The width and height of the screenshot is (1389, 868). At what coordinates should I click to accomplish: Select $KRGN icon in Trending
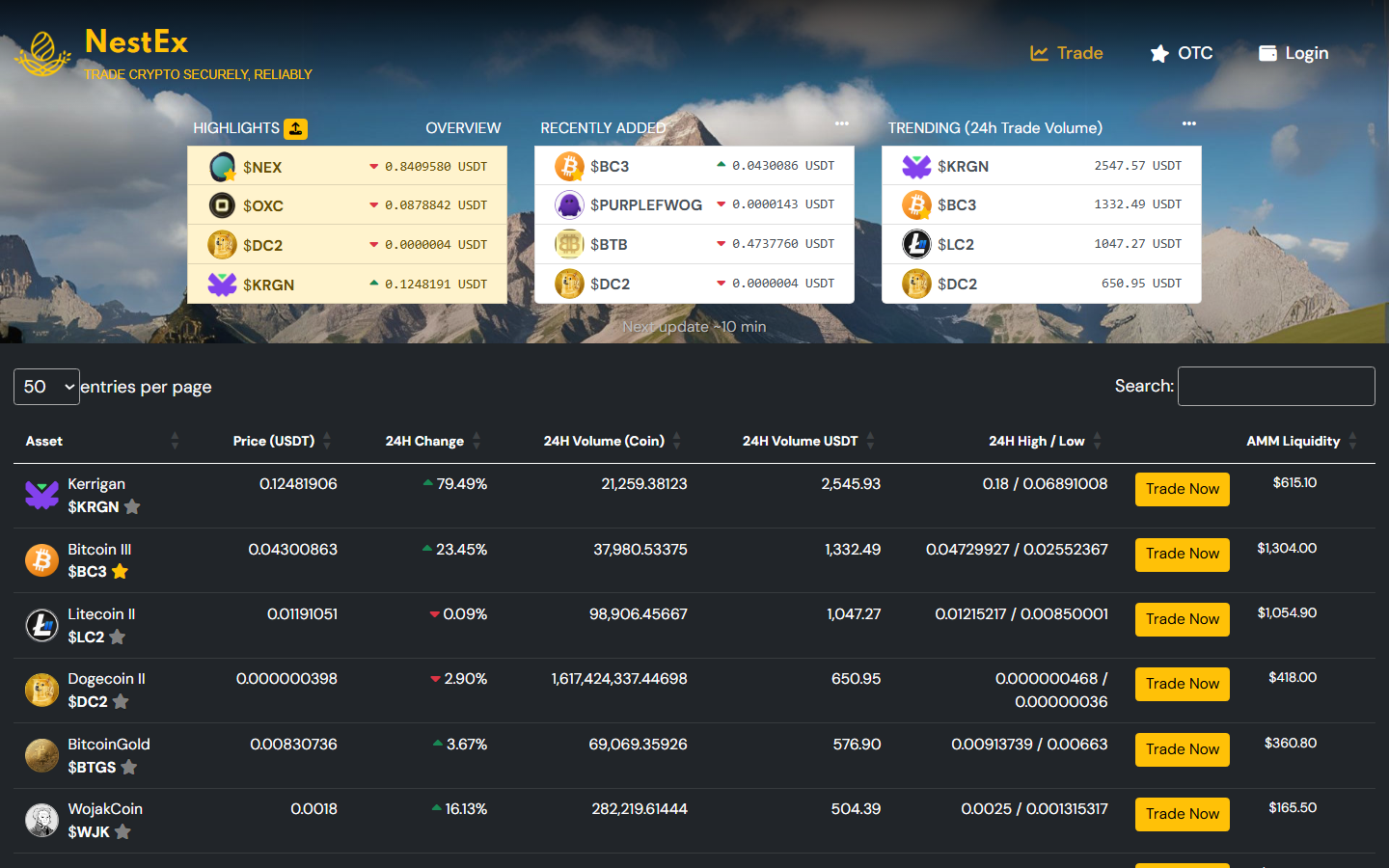(917, 166)
